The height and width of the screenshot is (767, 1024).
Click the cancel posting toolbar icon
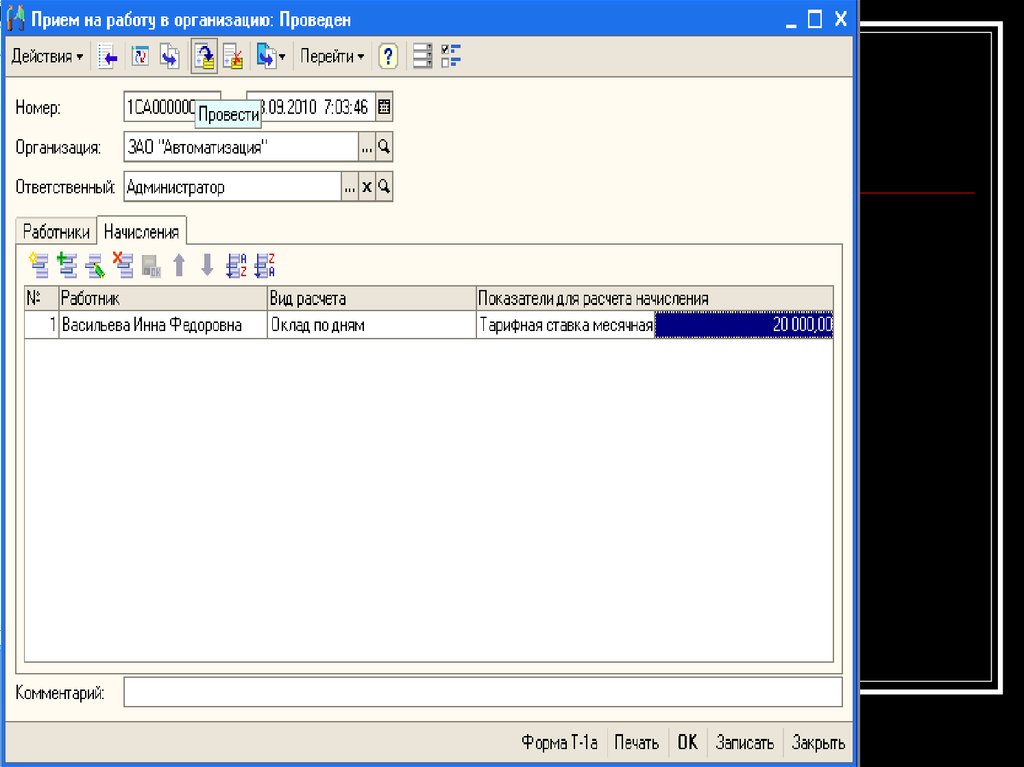[x=233, y=57]
